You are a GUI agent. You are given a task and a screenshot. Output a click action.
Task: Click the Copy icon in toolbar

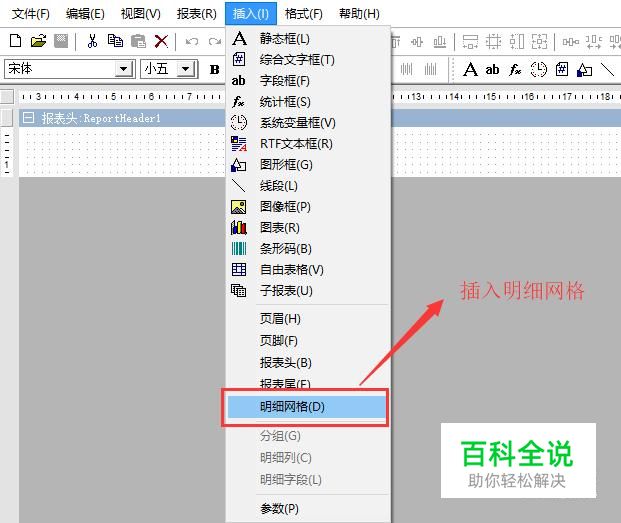[x=115, y=41]
